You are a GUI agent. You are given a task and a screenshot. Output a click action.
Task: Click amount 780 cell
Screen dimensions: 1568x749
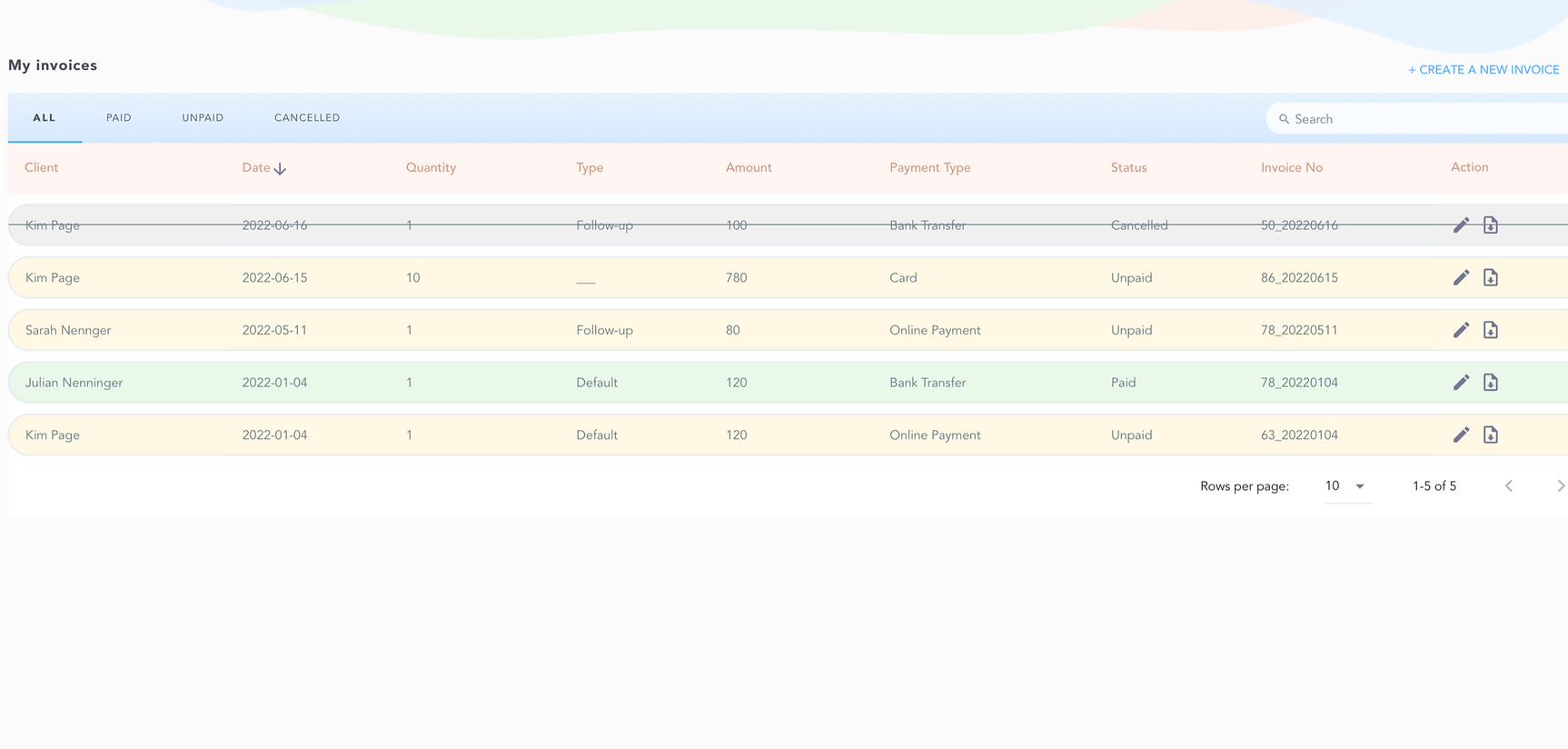736,278
